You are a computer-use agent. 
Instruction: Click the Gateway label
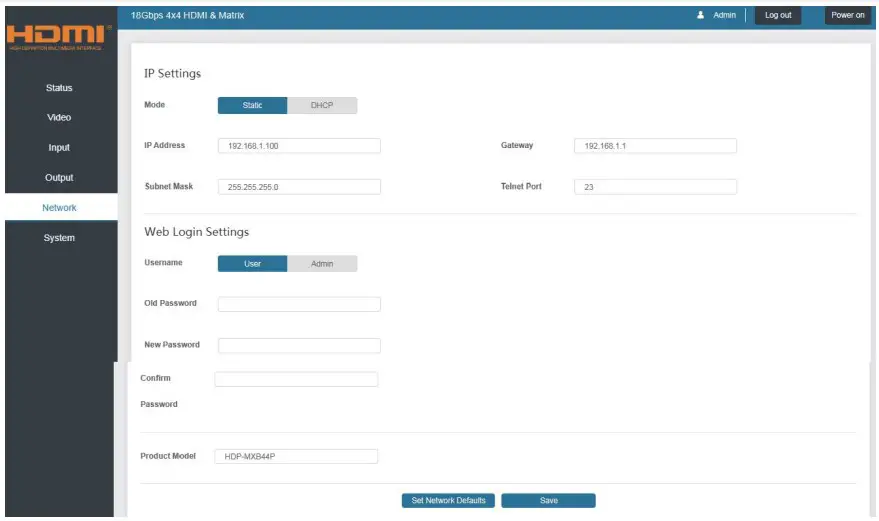[517, 145]
